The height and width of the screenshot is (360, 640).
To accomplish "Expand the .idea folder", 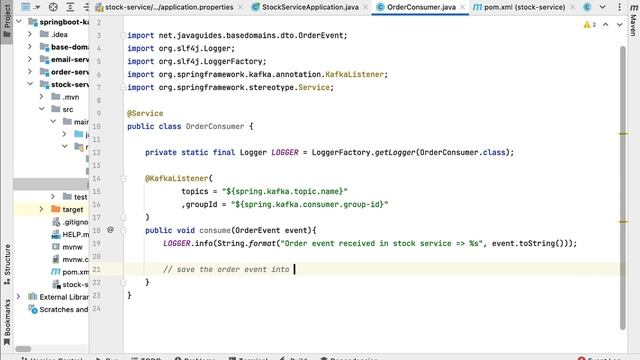I will coord(30,34).
